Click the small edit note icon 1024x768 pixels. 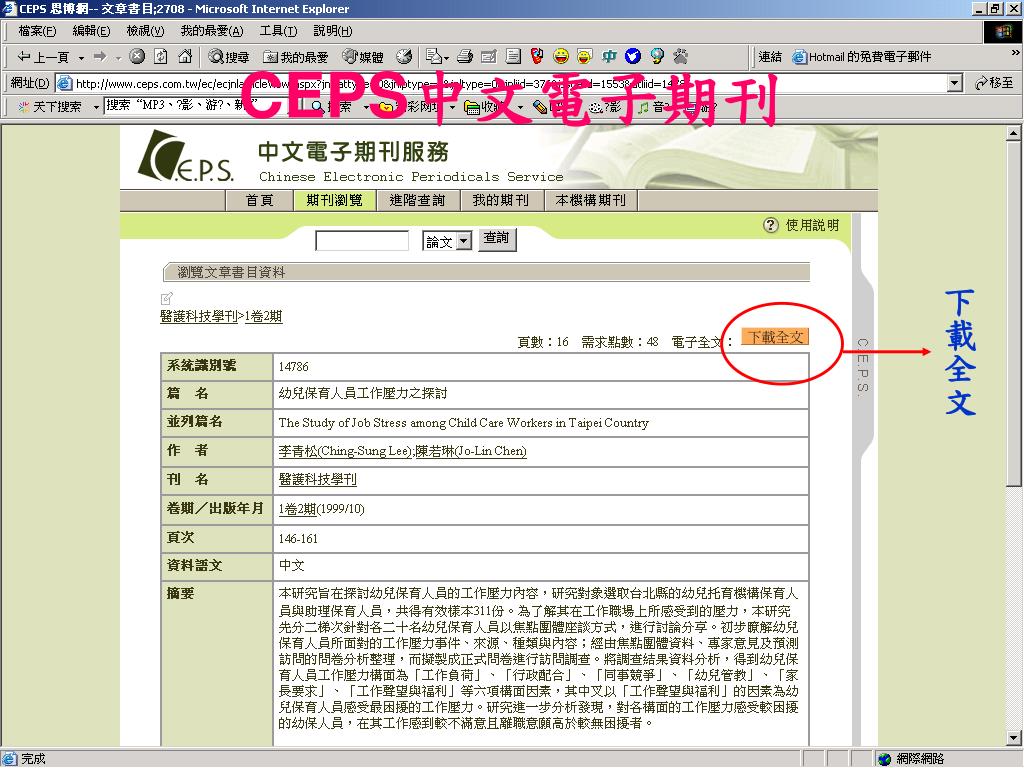tap(167, 298)
